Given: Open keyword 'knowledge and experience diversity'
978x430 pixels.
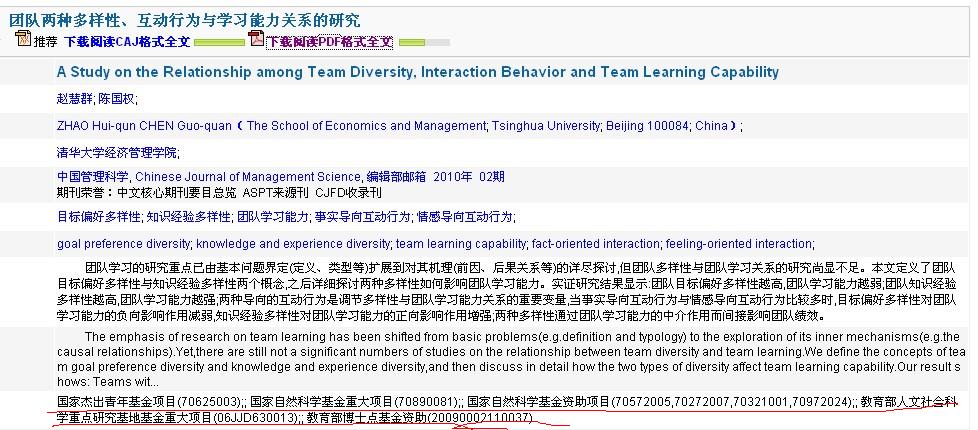Looking at the screenshot, I should point(293,243).
